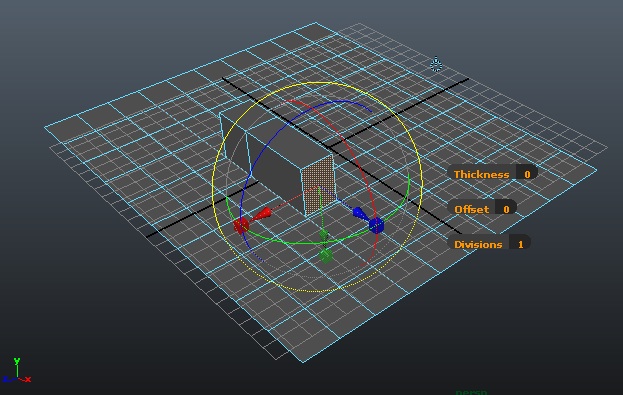Click the green Y-axis scale cube handle
This screenshot has width=623, height=395.
click(x=326, y=256)
